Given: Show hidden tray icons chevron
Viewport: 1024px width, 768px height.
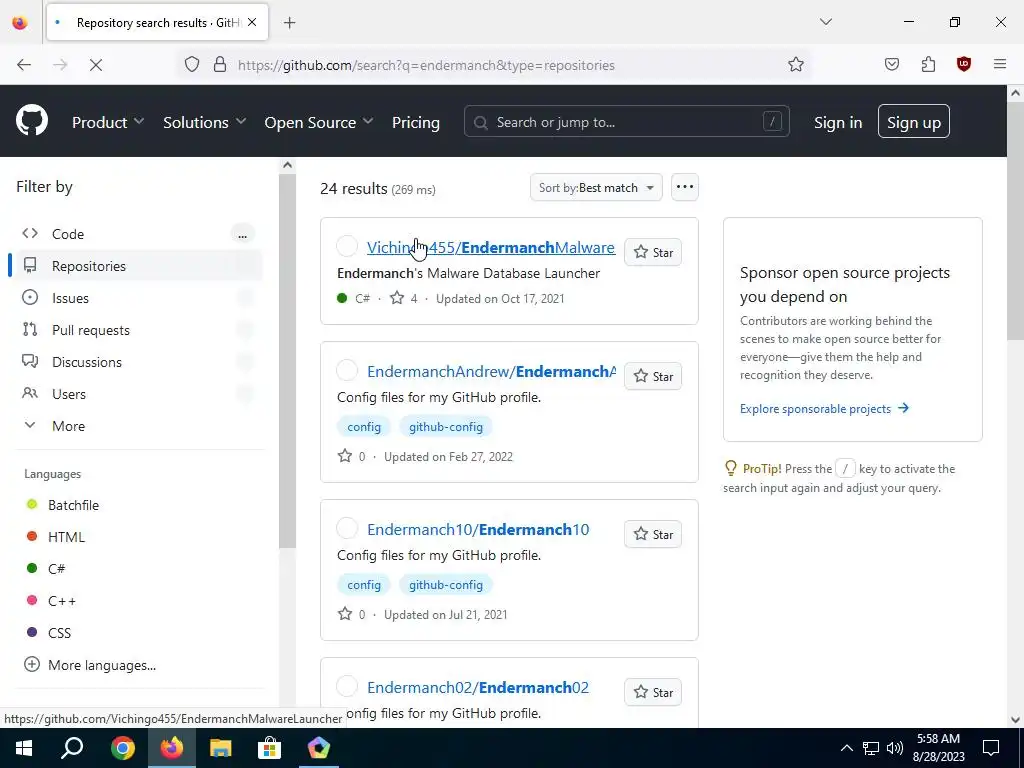Looking at the screenshot, I should (x=846, y=748).
